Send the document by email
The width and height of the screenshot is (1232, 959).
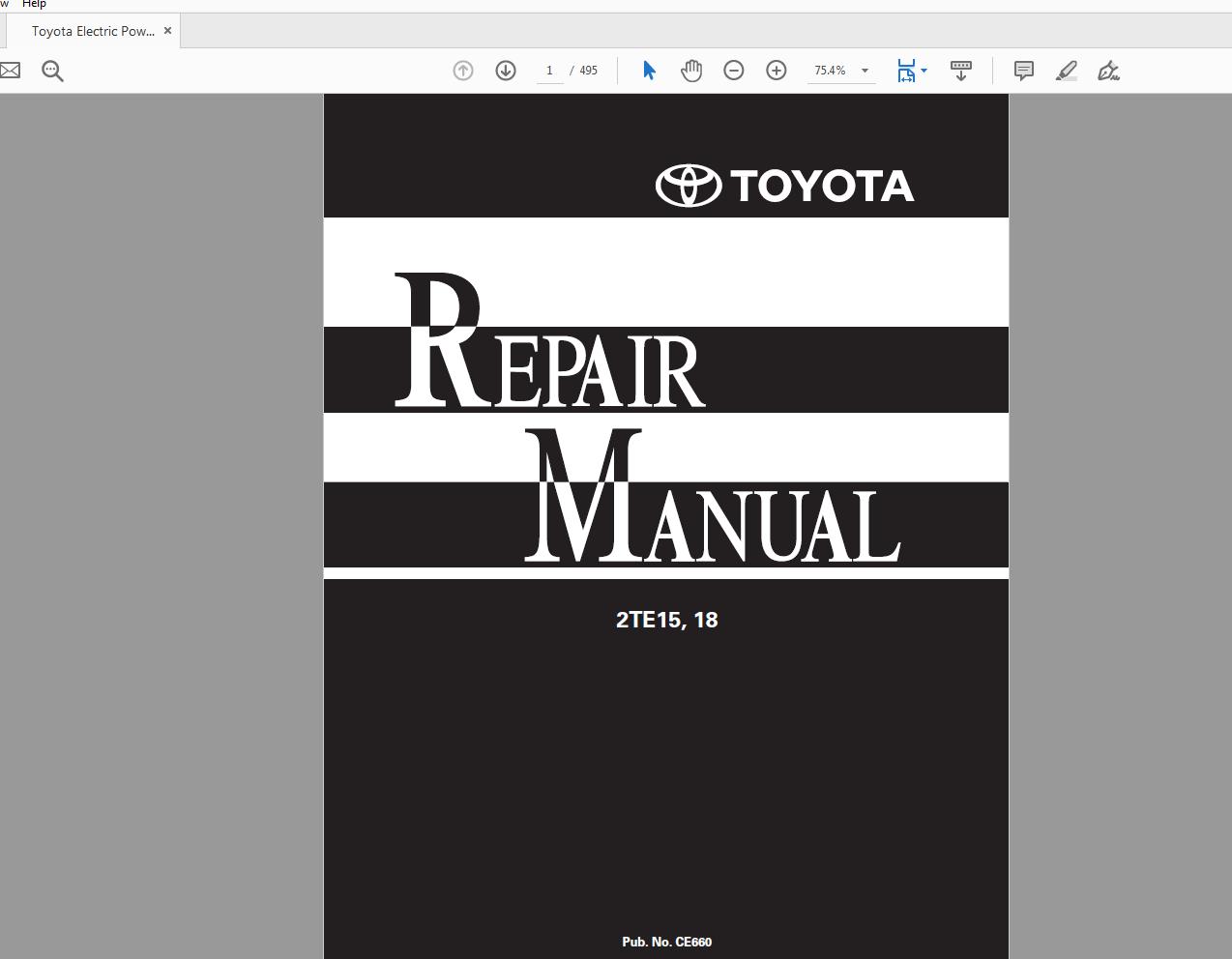[10, 70]
